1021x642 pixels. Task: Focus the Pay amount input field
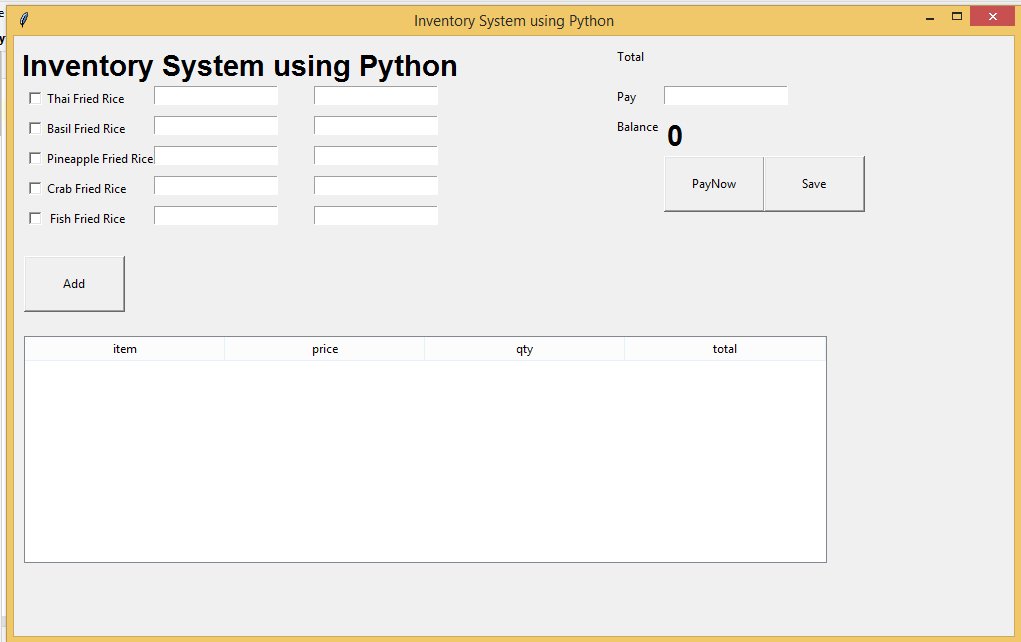726,96
